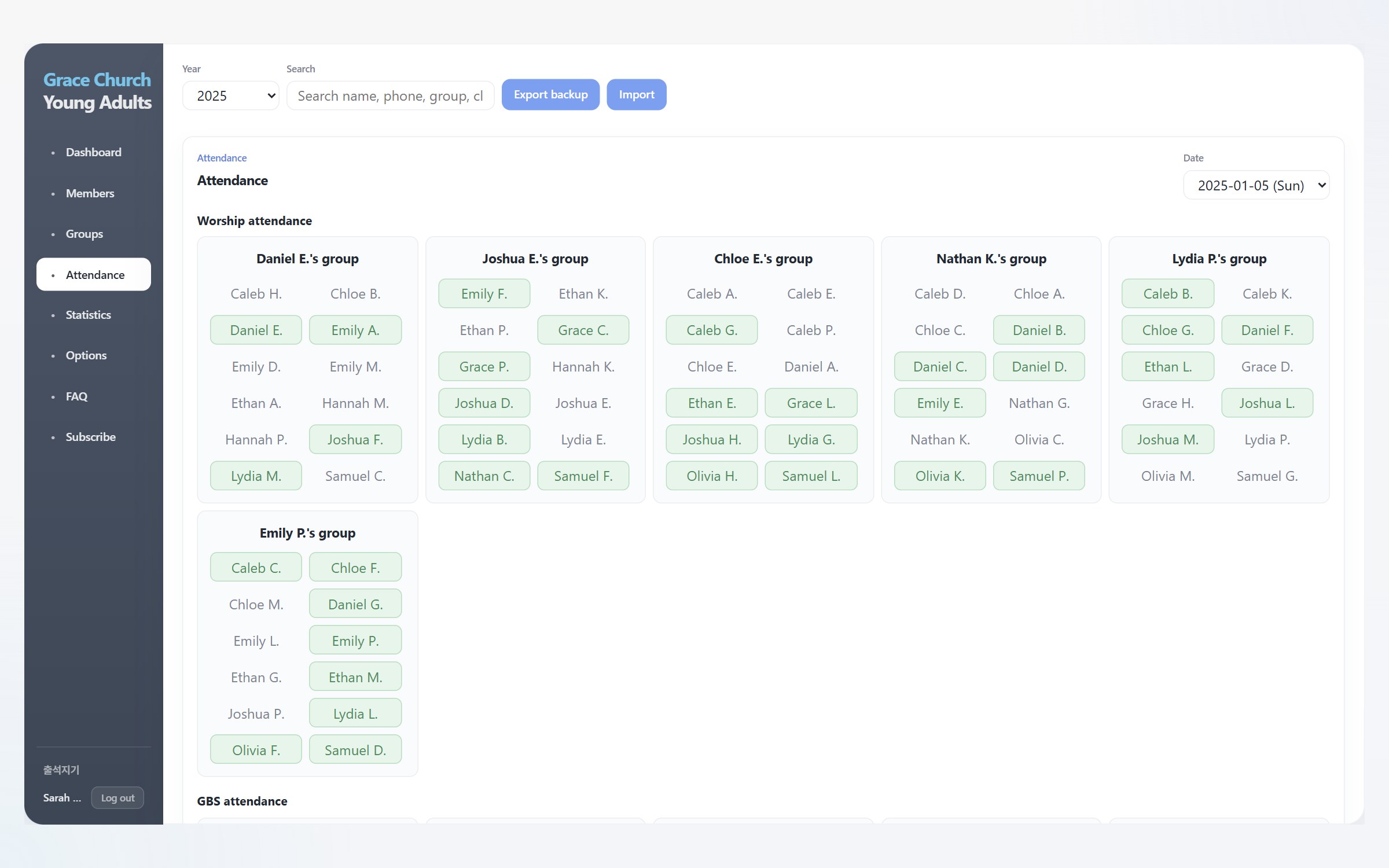Toggle Joshua L. attendance chip

click(x=1267, y=403)
